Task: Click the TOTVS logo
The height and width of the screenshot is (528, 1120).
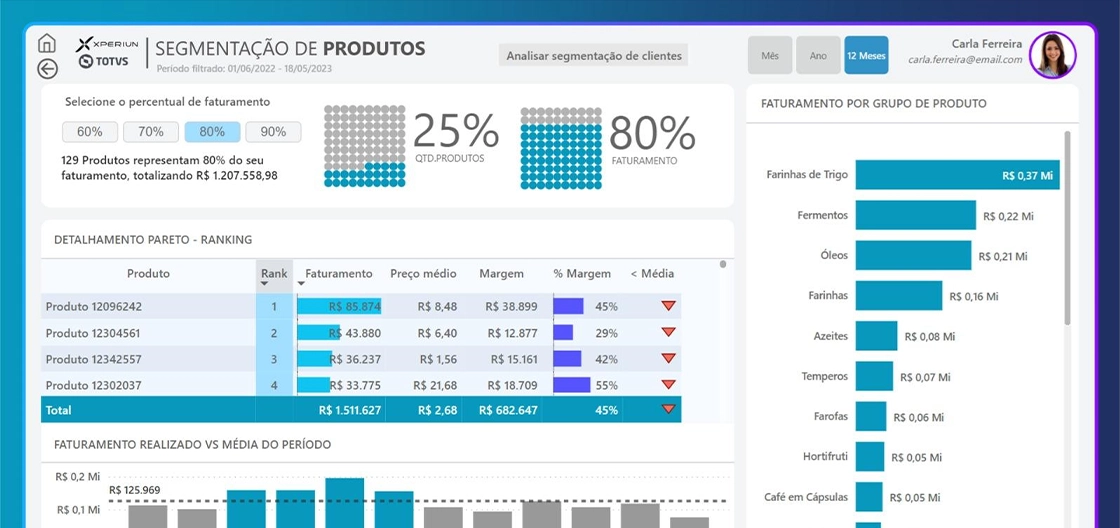Action: [x=104, y=62]
